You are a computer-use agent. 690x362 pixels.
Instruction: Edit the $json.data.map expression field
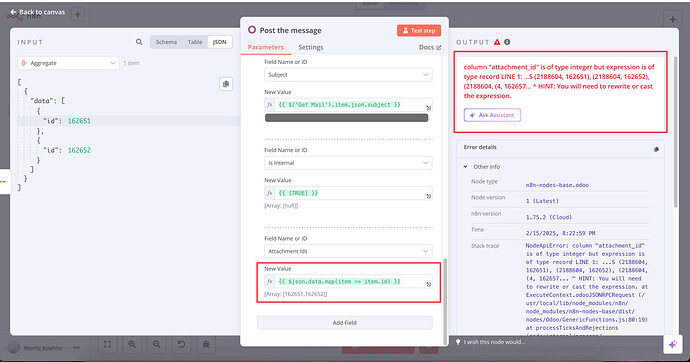(349, 281)
